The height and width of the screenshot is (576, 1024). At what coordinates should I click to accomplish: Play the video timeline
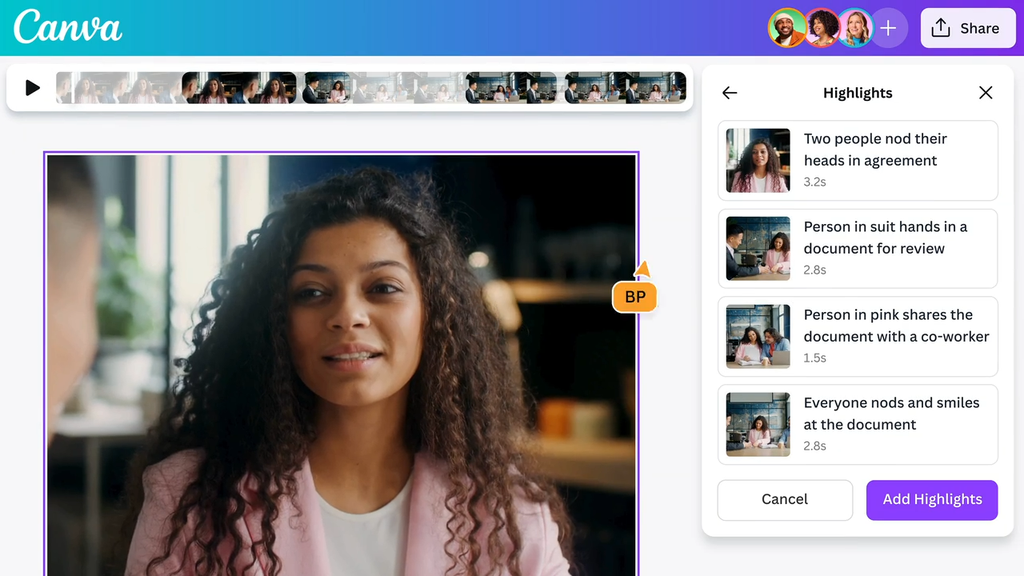32,88
